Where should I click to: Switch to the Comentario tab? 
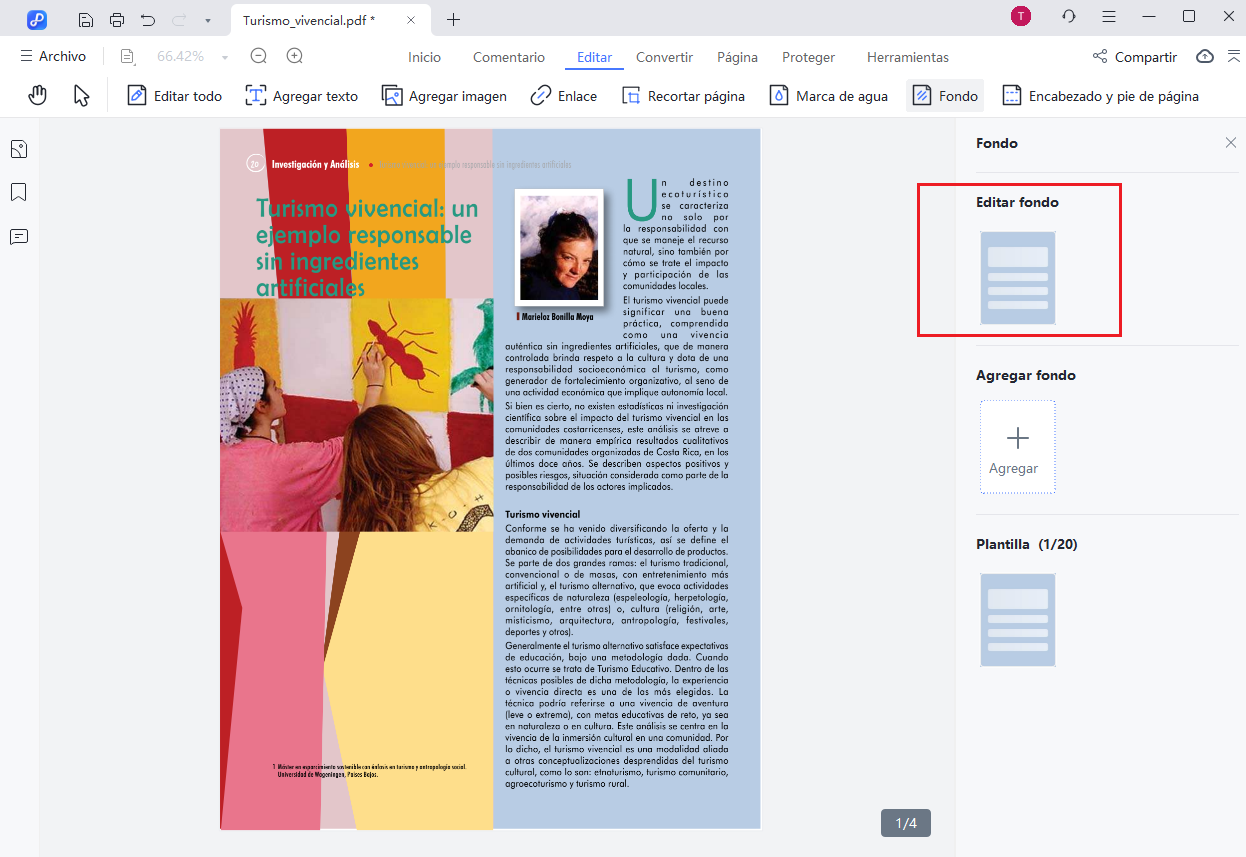click(508, 57)
